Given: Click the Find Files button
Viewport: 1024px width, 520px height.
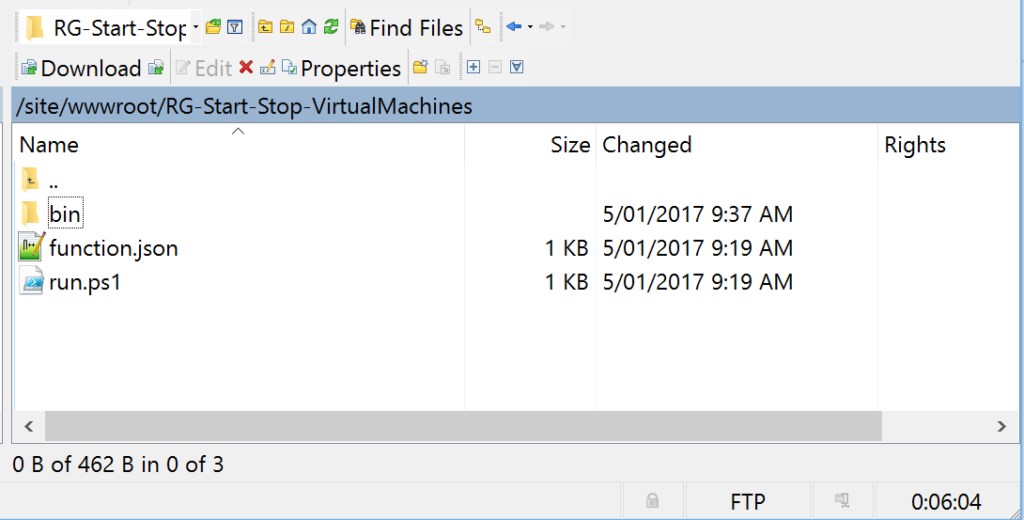Looking at the screenshot, I should [x=405, y=28].
